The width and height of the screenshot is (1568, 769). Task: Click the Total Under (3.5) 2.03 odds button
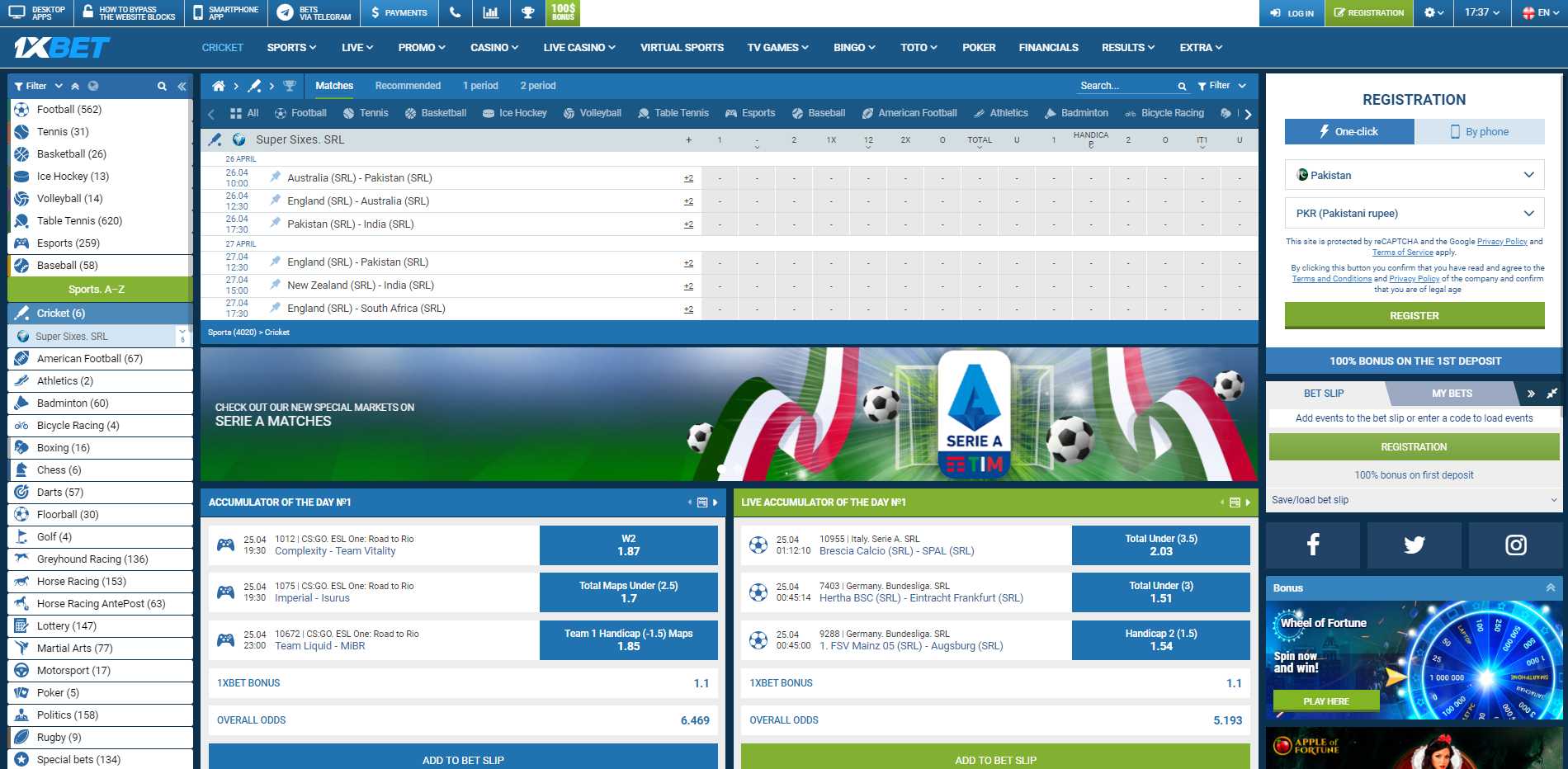(1161, 545)
